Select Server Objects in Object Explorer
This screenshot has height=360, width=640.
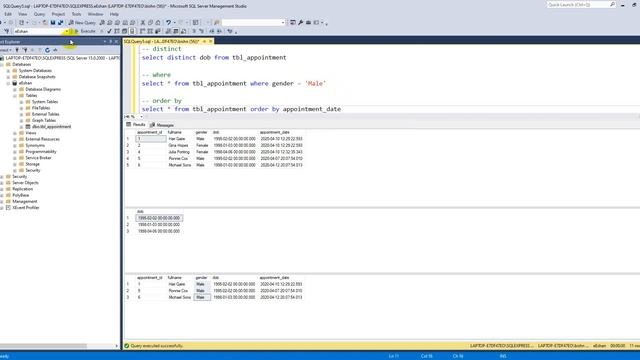[25, 183]
